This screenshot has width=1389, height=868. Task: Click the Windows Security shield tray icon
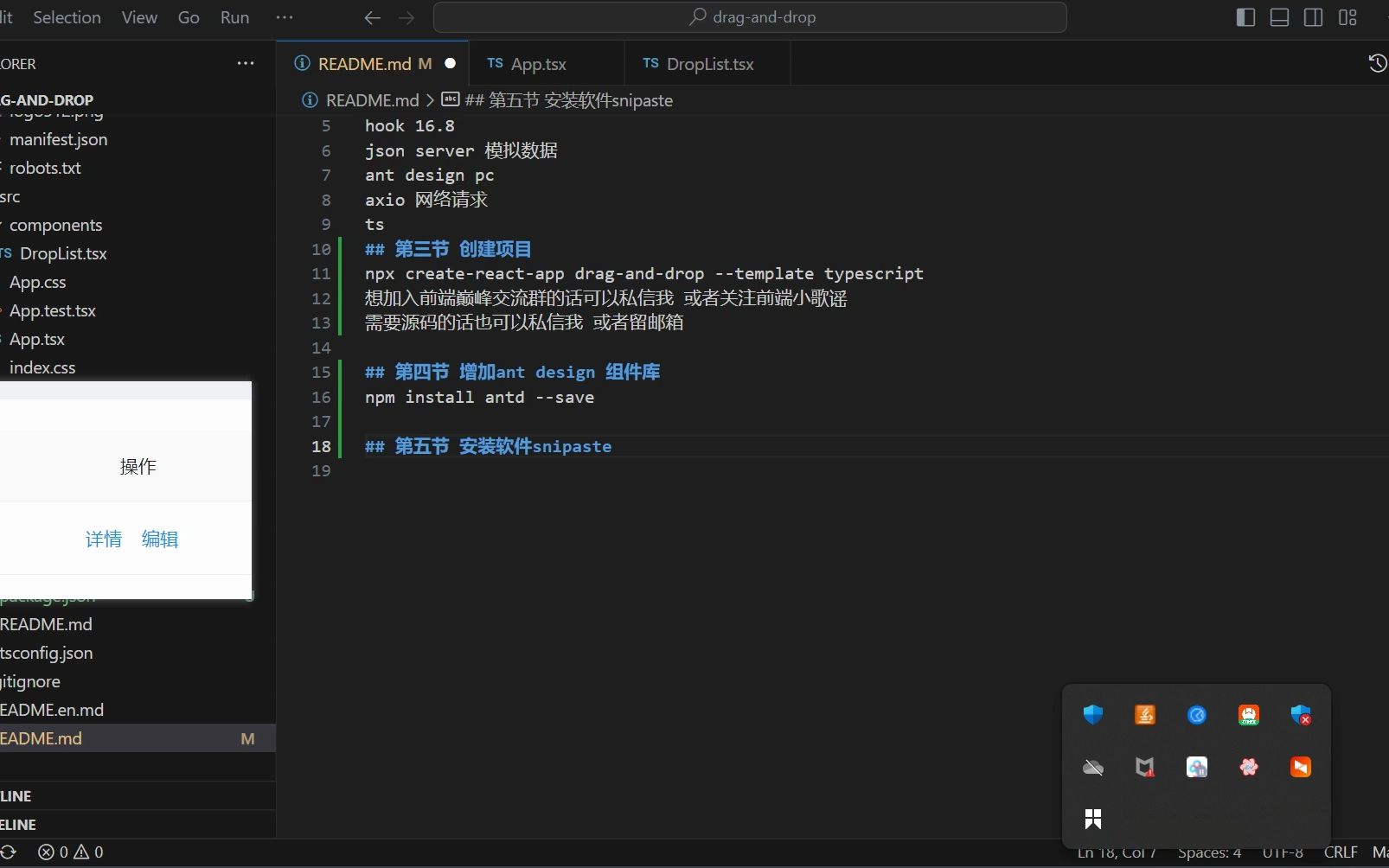(1092, 715)
